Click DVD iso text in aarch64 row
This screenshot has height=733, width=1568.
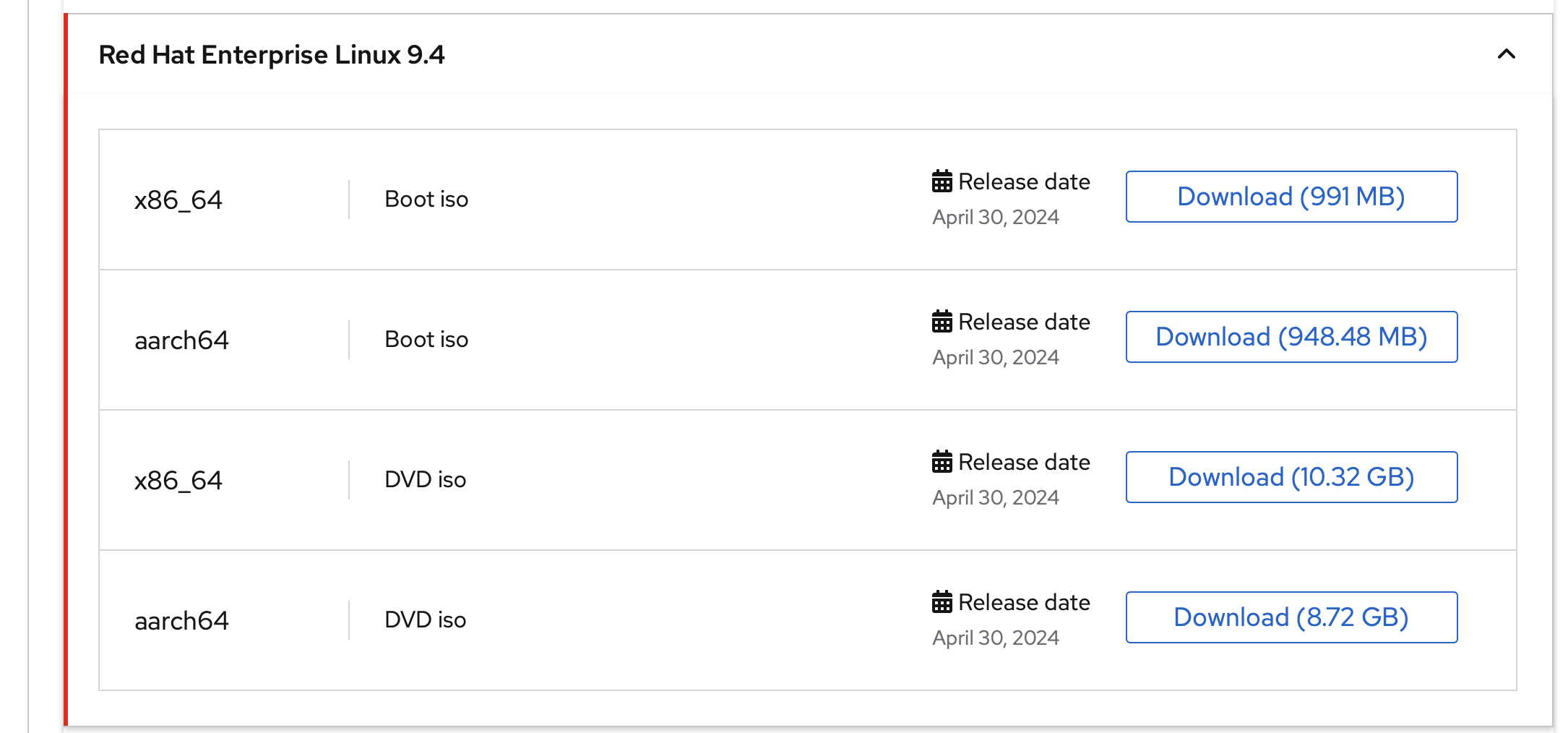point(425,620)
